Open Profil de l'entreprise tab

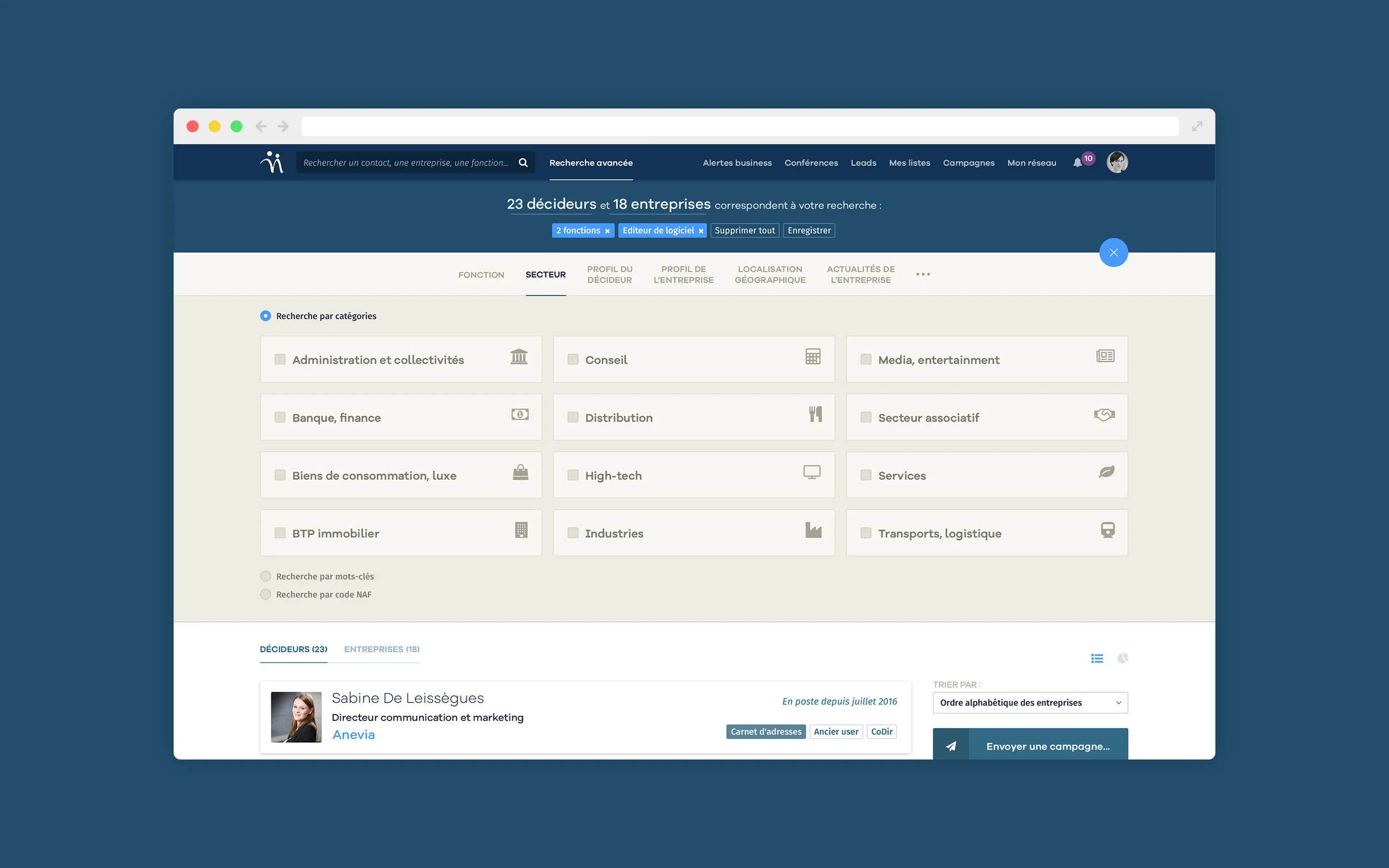(x=683, y=274)
